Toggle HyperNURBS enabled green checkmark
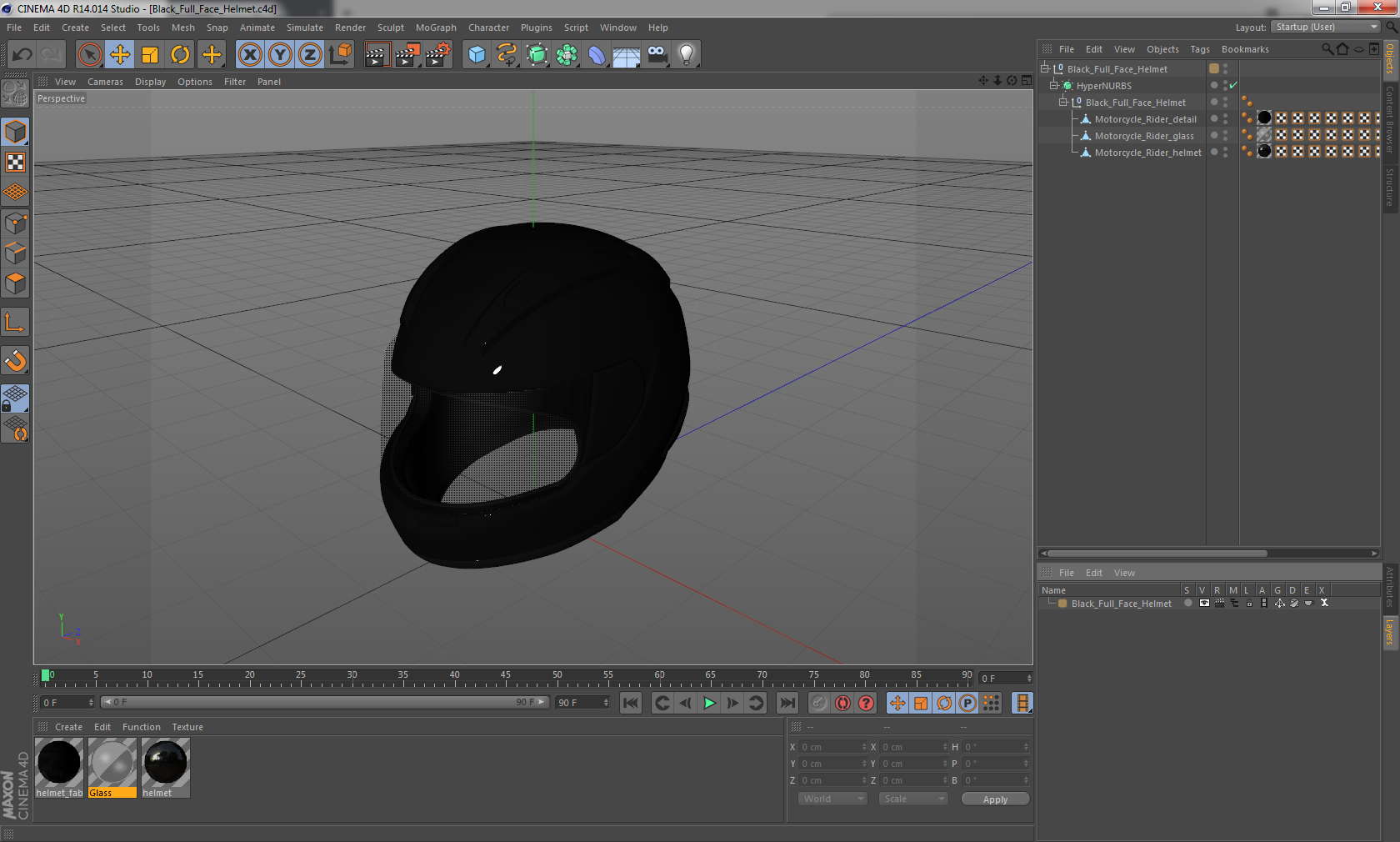 coord(1233,85)
